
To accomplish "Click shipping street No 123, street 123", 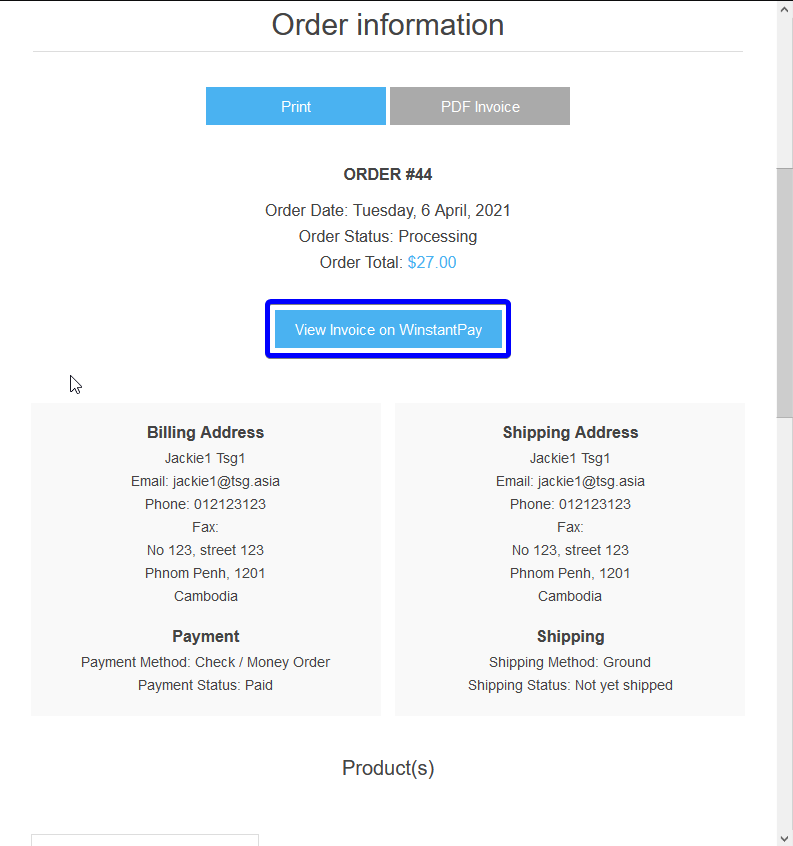I will 570,550.
